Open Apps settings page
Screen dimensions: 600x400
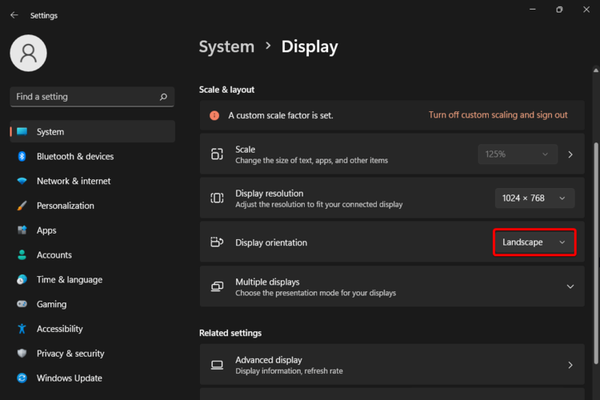pyautogui.click(x=93, y=230)
